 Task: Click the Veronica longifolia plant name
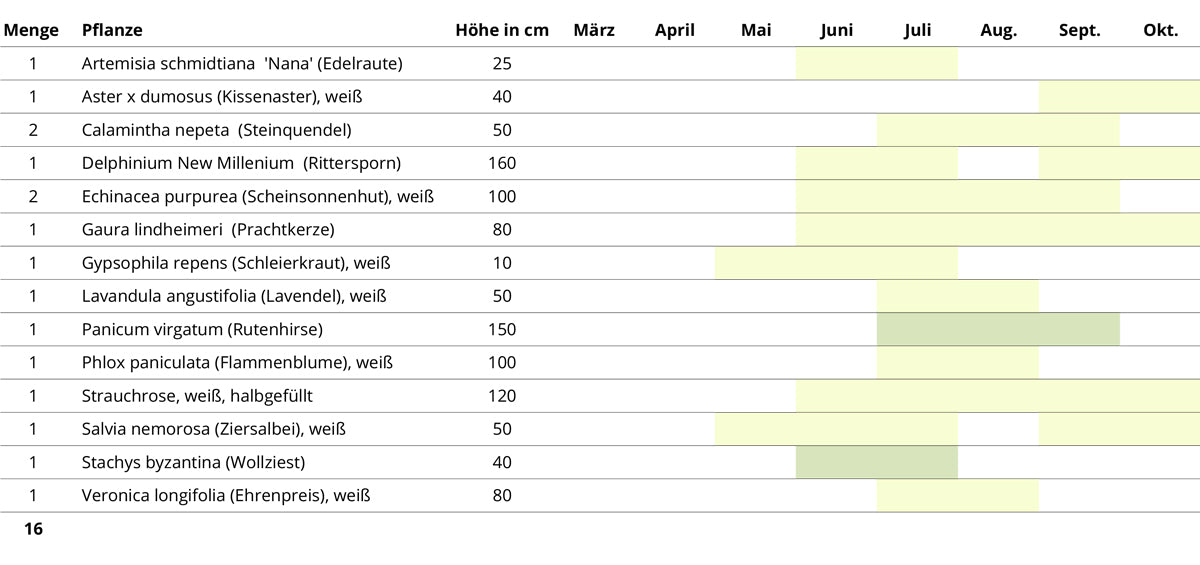tap(226, 495)
